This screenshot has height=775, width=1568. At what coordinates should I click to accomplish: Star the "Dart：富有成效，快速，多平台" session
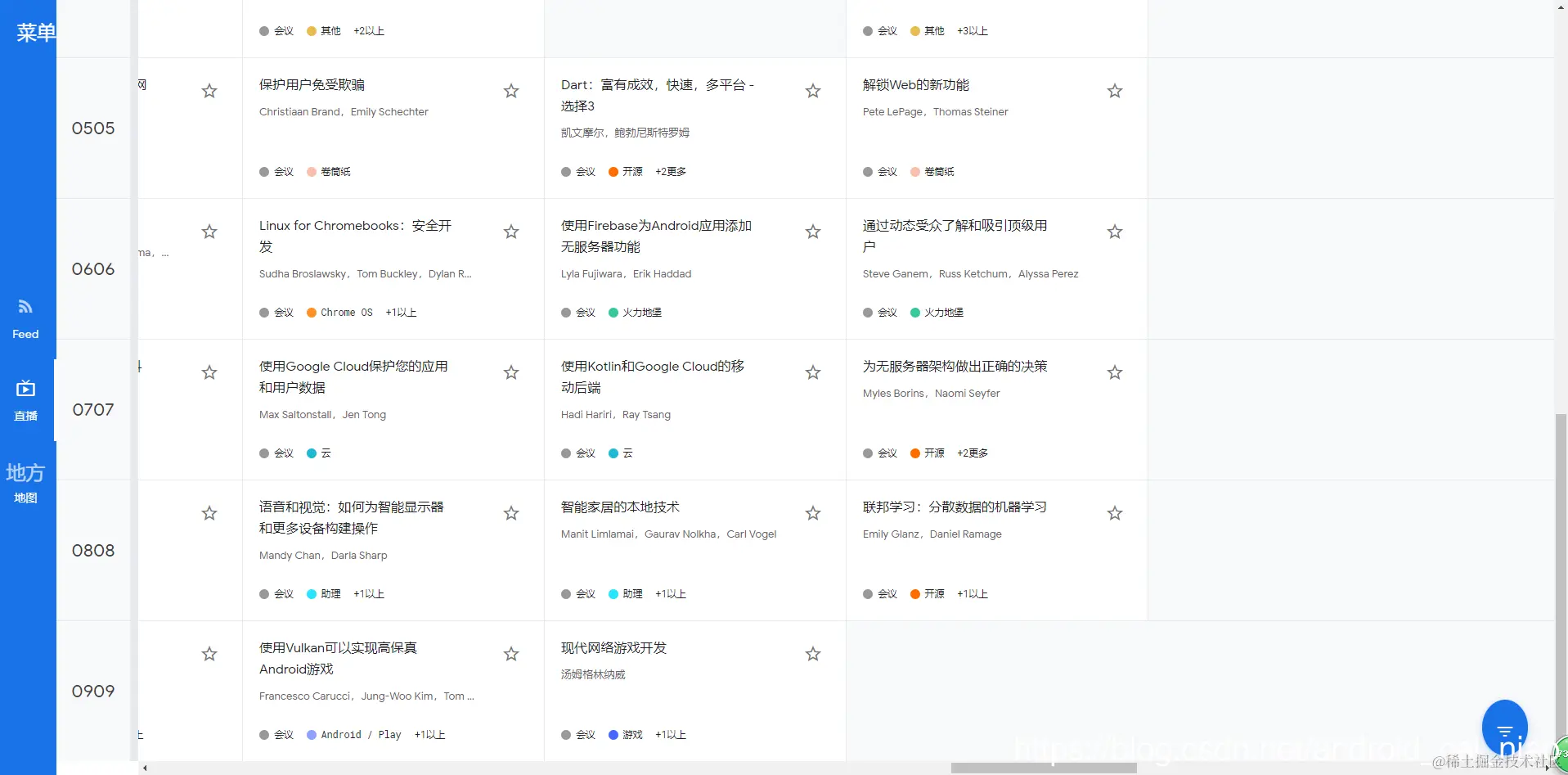click(812, 91)
